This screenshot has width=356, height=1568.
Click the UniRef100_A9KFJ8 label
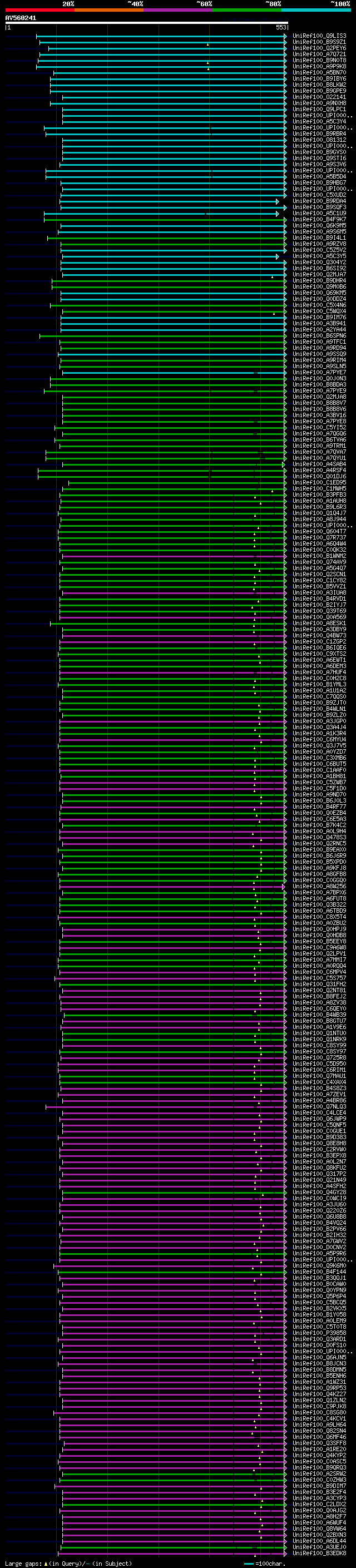319,868
